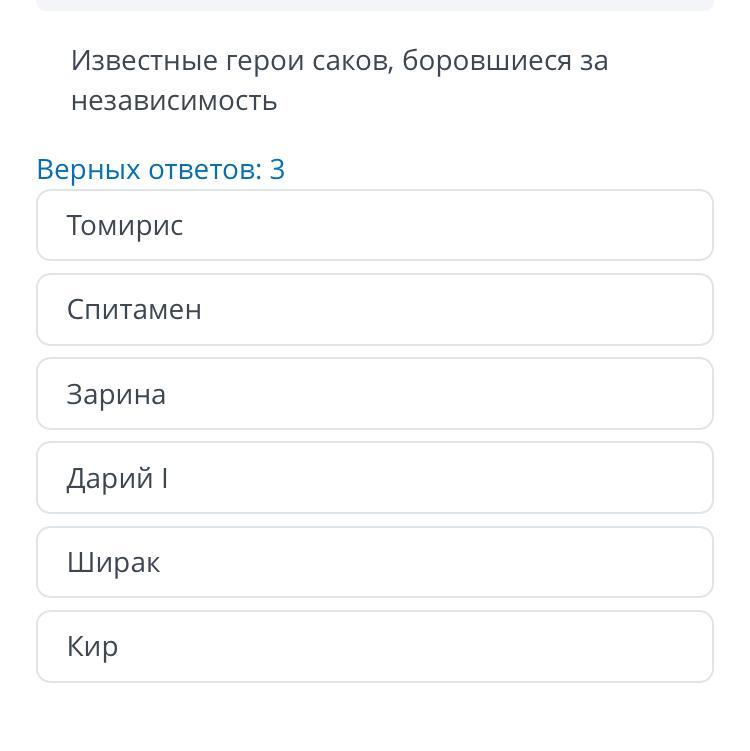Select the answer option Зарина

(374, 394)
